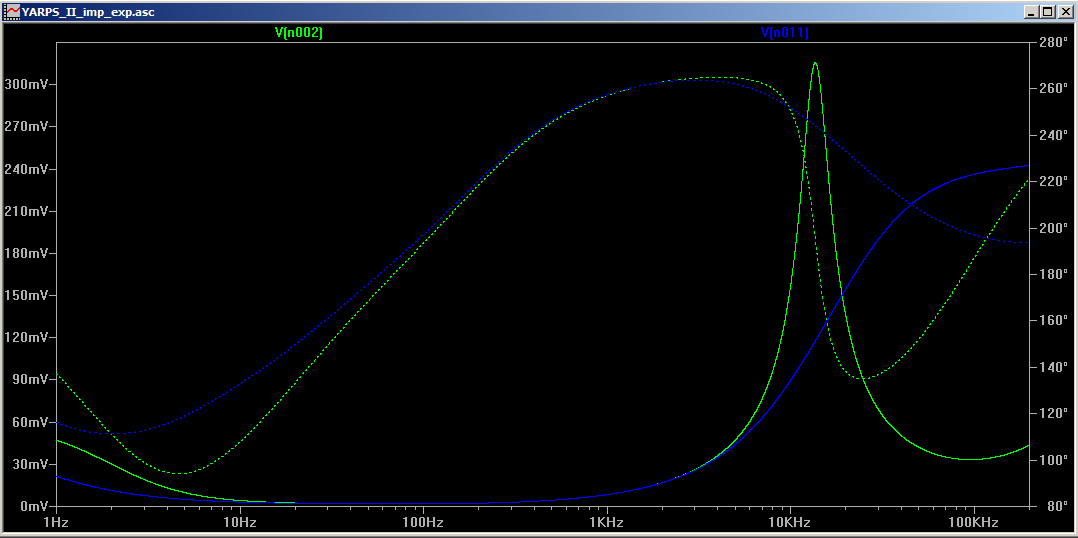Click the 180° phase axis label

(x=1053, y=275)
